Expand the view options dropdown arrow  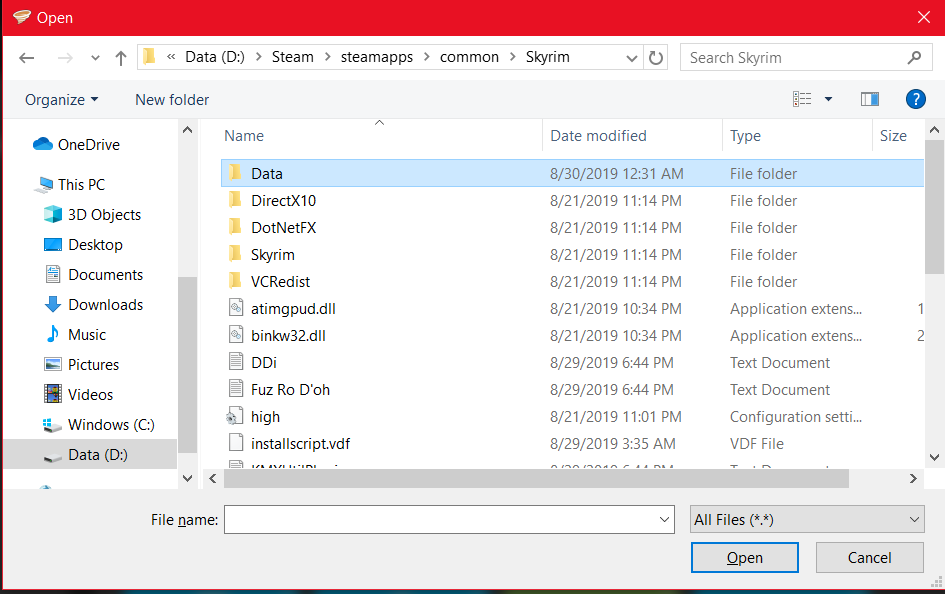click(x=829, y=99)
